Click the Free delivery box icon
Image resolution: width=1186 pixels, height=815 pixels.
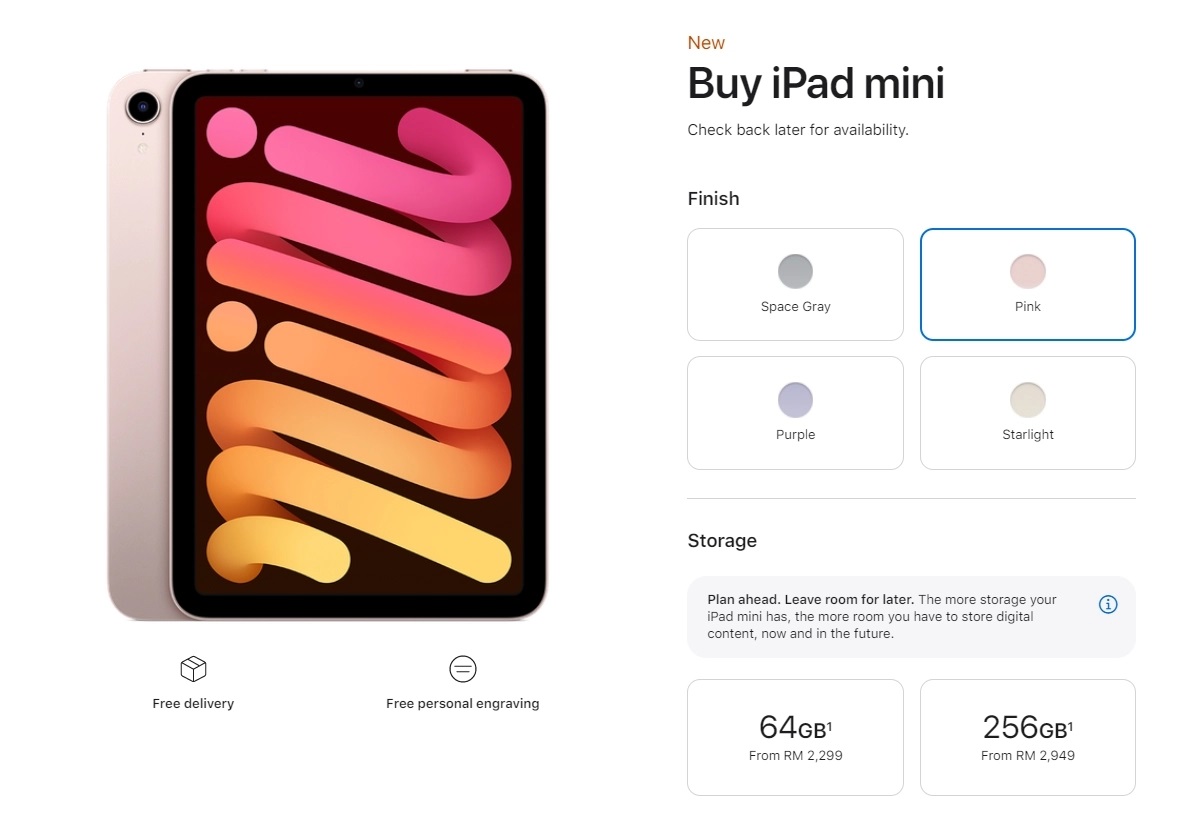coord(194,668)
